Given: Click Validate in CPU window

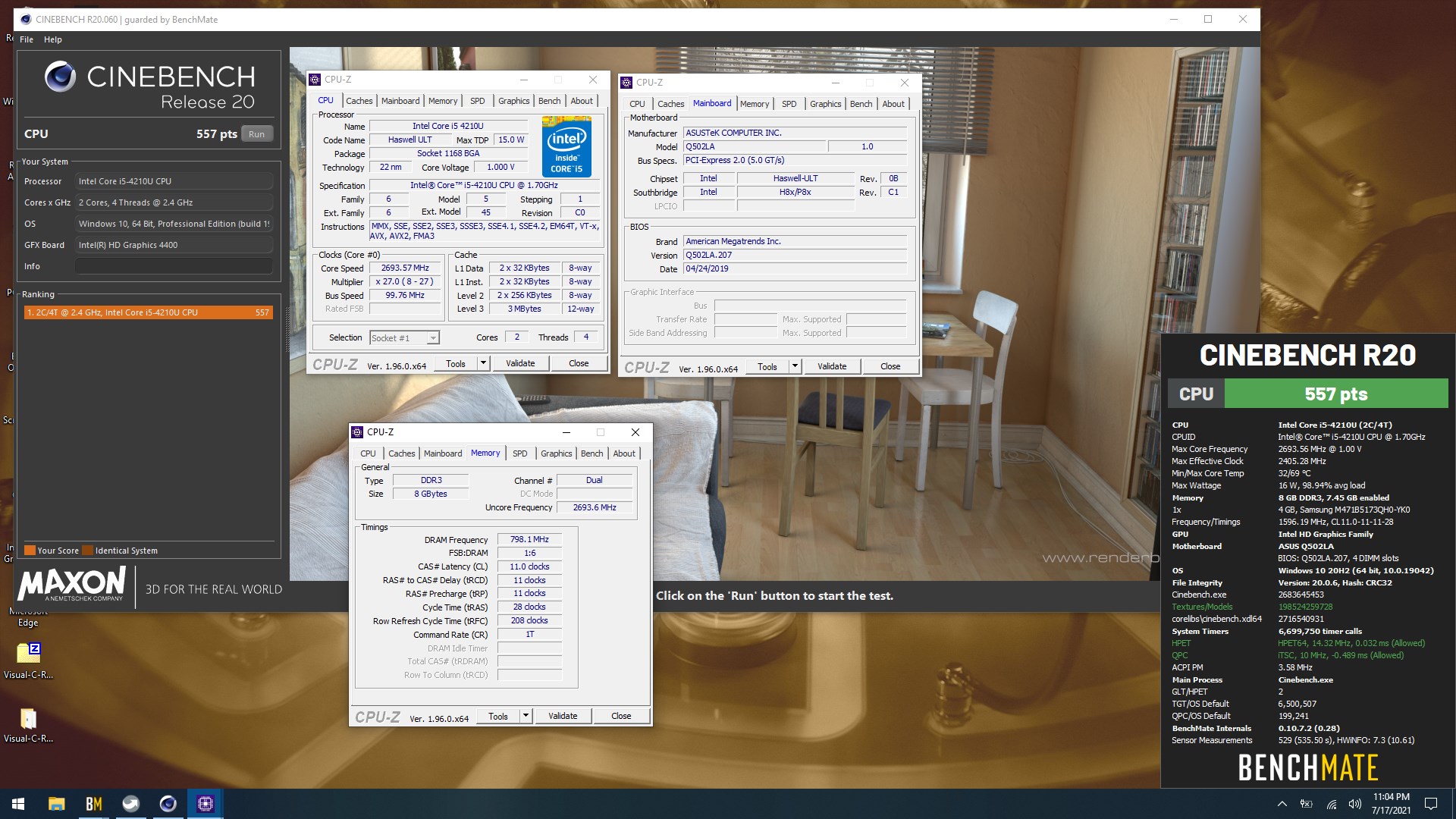Looking at the screenshot, I should click(x=520, y=364).
